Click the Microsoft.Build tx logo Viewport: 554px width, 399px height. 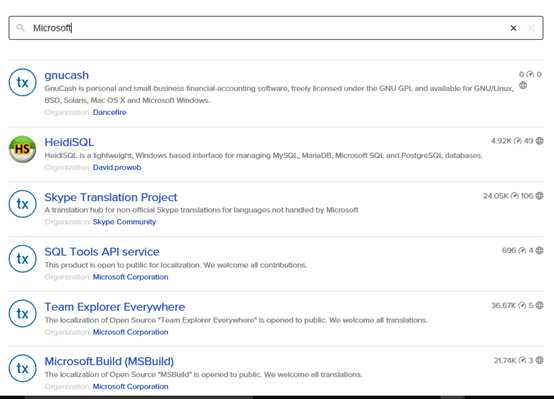point(23,368)
